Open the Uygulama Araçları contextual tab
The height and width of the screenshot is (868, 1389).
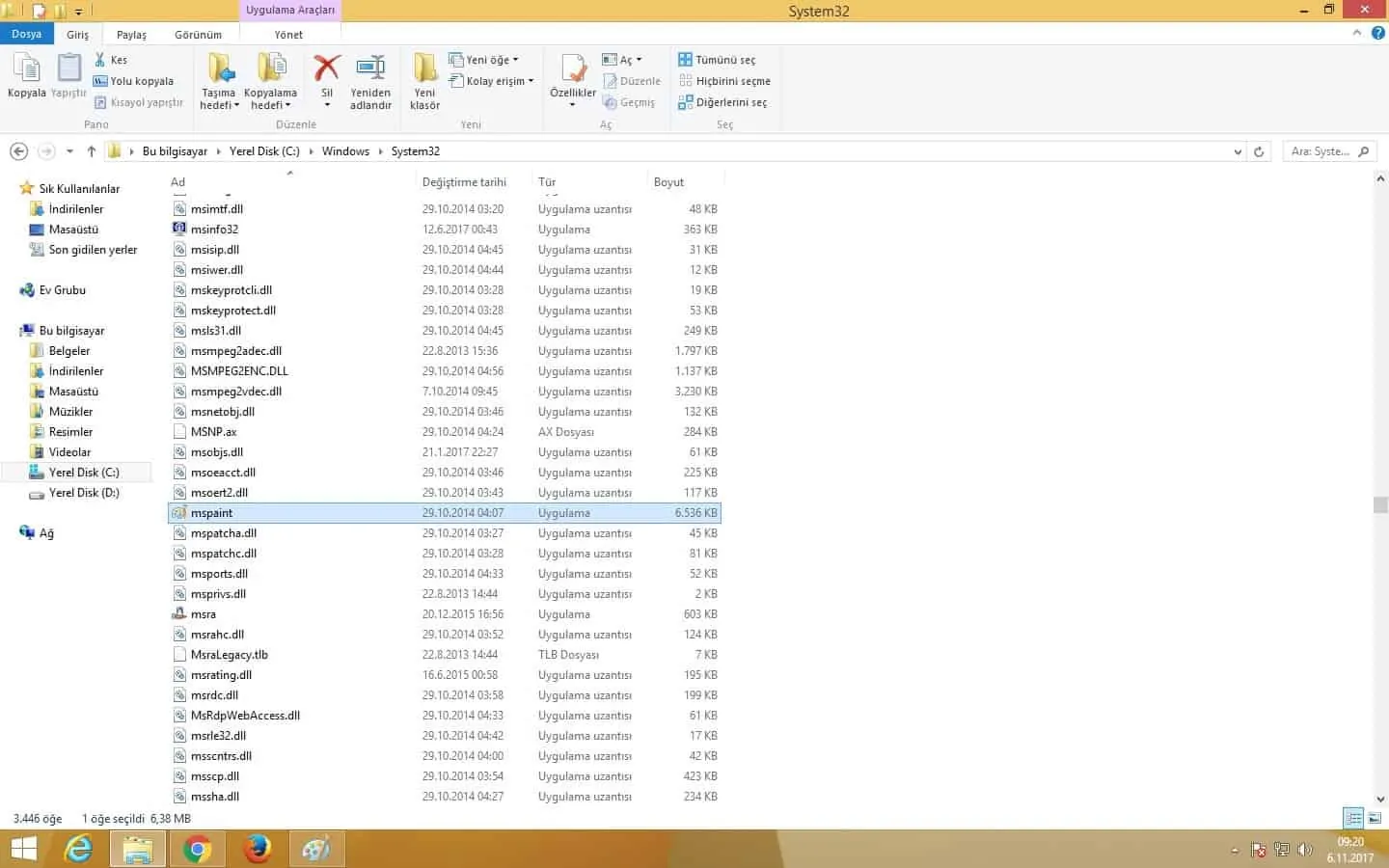(289, 11)
